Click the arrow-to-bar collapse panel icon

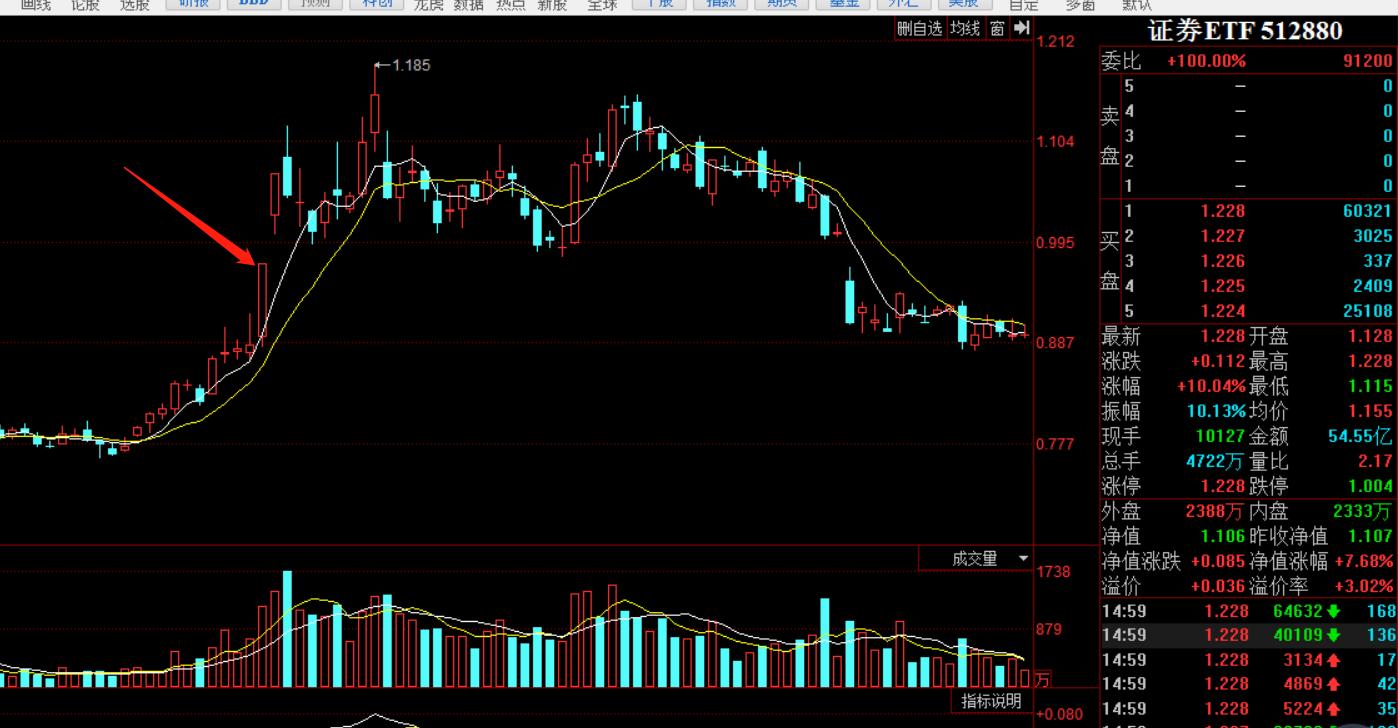coord(1021,29)
